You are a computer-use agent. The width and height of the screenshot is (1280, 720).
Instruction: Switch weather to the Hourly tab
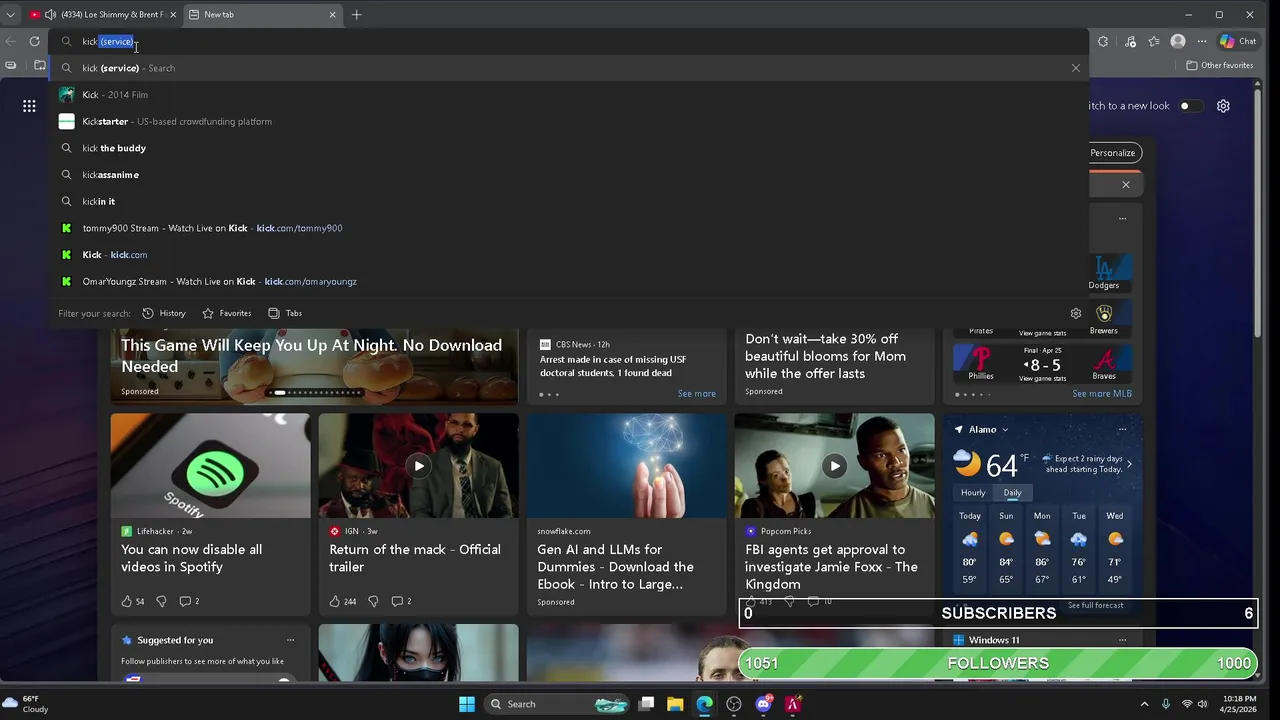pyautogui.click(x=973, y=493)
